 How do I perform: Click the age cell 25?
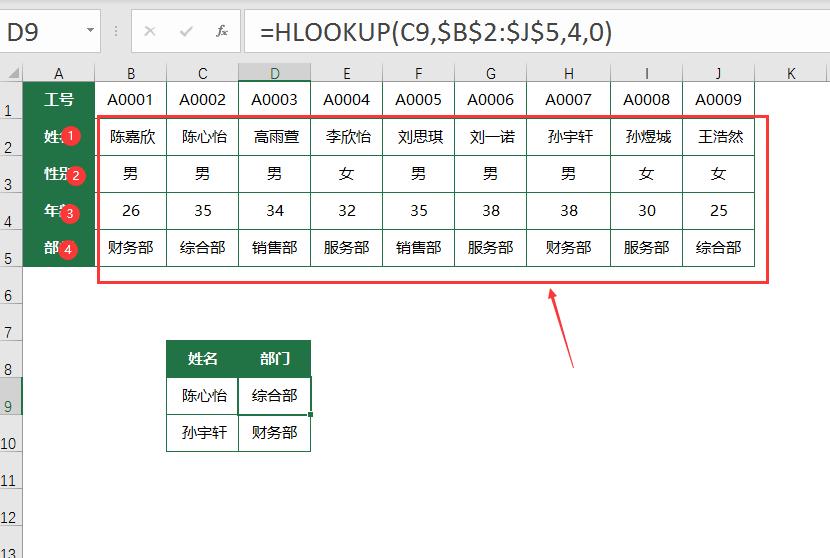pyautogui.click(x=719, y=211)
